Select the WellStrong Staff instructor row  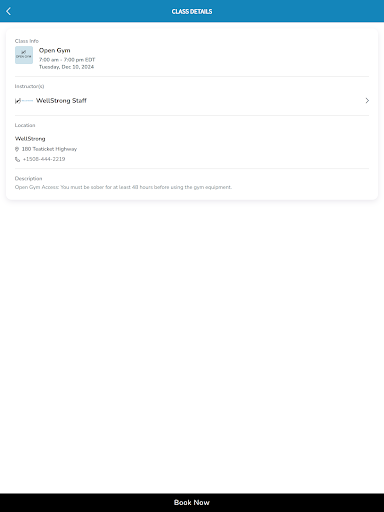[x=192, y=101]
